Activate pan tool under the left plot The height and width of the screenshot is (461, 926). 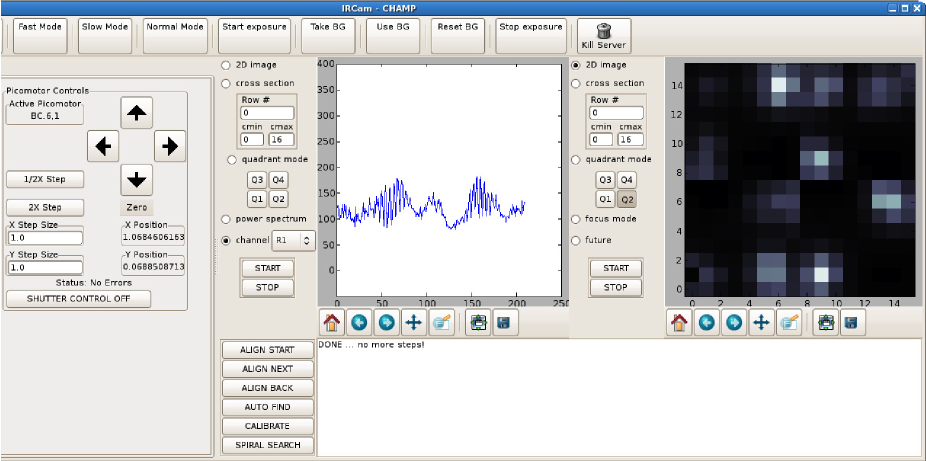pos(413,323)
